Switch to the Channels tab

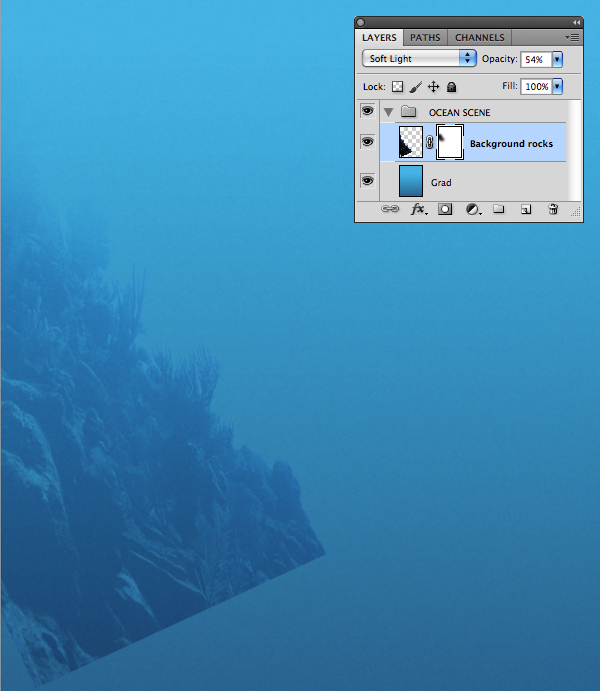(x=480, y=37)
